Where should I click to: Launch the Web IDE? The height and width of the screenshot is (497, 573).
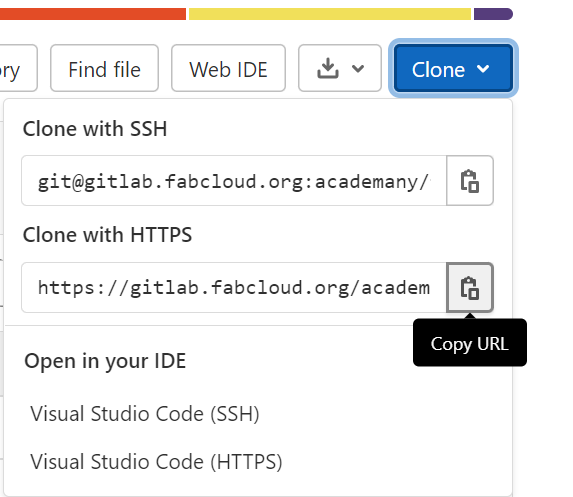[x=228, y=68]
